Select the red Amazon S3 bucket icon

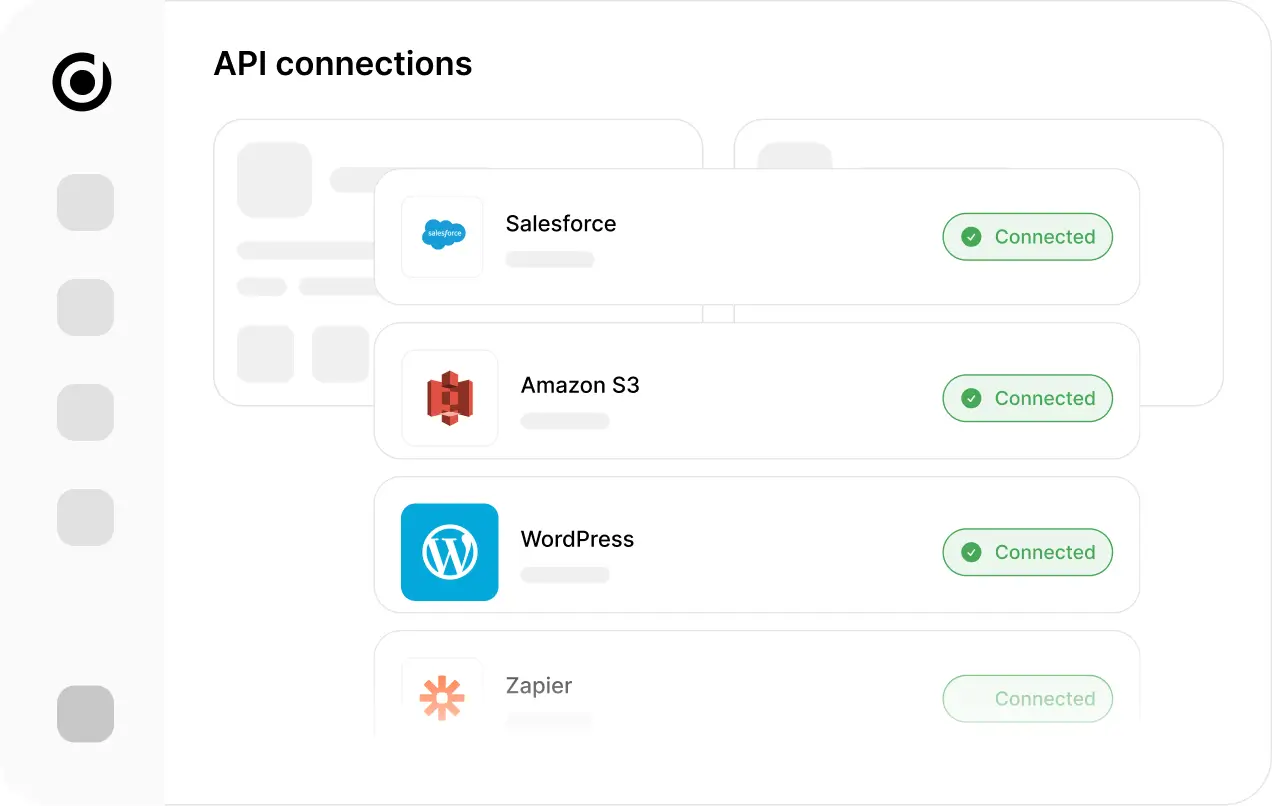(450, 398)
